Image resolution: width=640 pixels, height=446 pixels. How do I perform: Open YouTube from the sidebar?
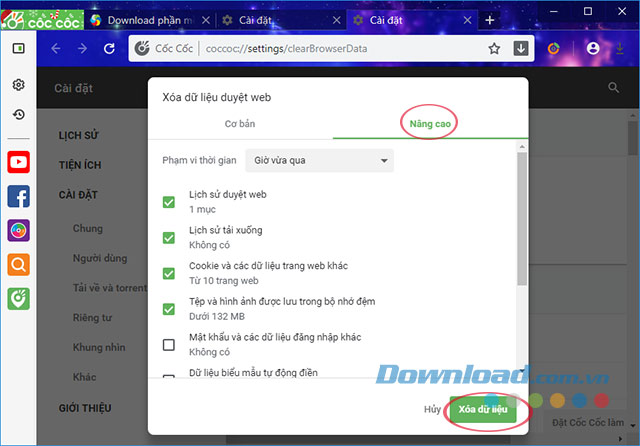(x=18, y=162)
